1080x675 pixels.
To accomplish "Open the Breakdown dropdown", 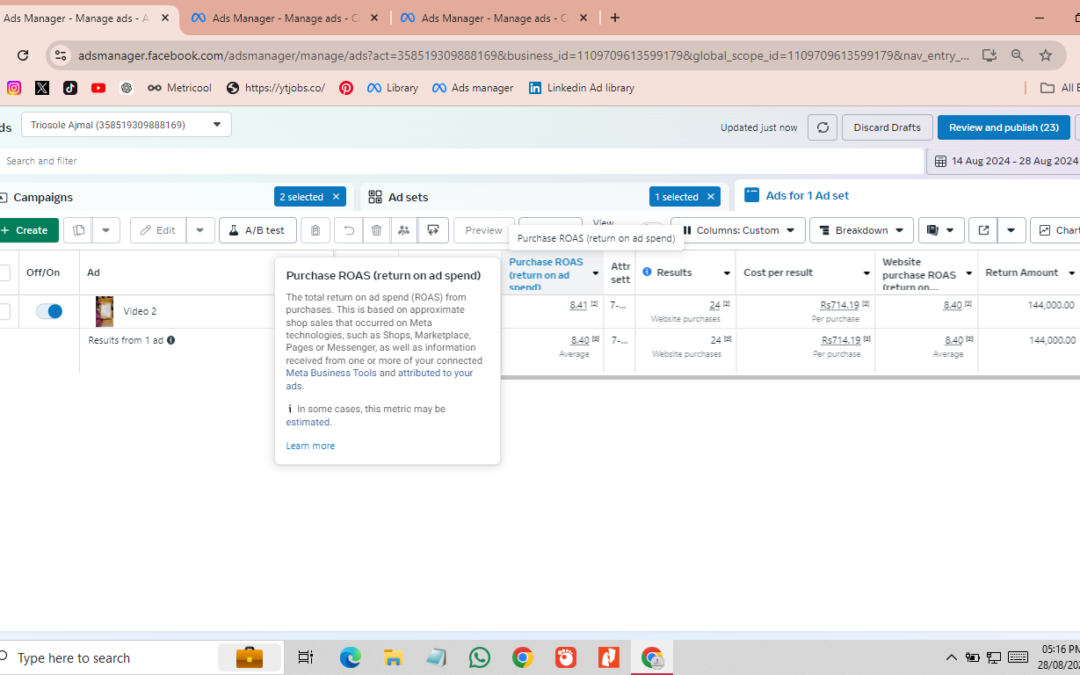I will [x=861, y=230].
